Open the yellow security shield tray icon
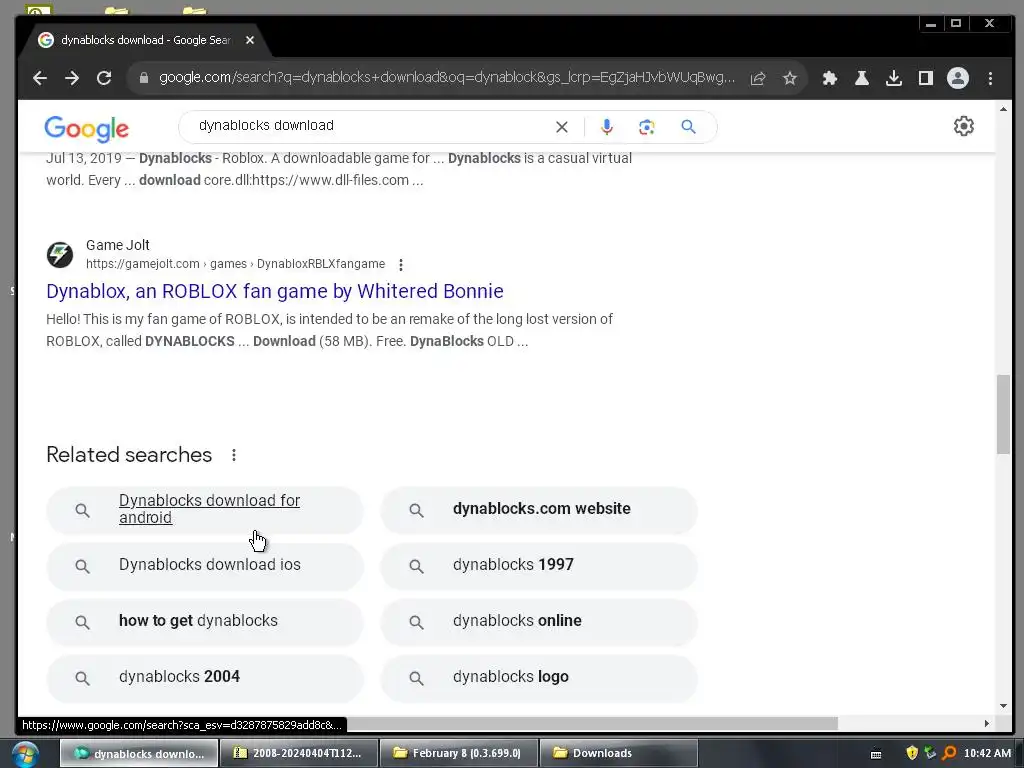The height and width of the screenshot is (768, 1024). (x=912, y=753)
